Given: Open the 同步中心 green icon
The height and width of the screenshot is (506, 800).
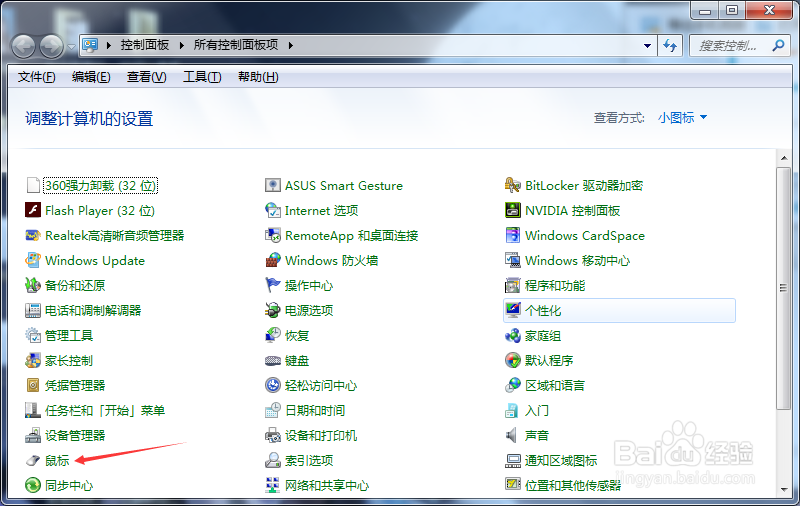Looking at the screenshot, I should click(33, 485).
